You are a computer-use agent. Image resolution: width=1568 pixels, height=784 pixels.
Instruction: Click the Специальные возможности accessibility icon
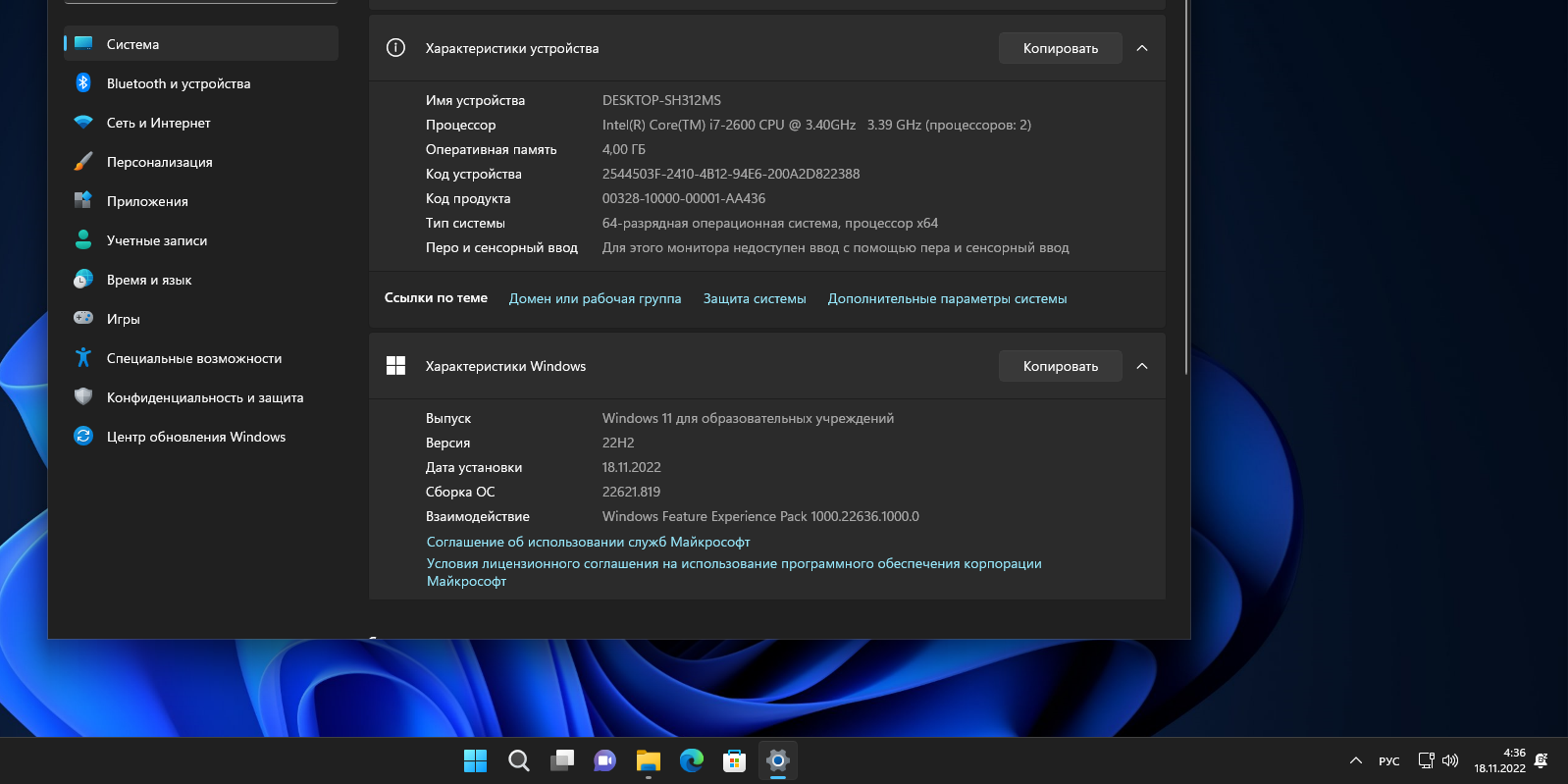coord(83,357)
